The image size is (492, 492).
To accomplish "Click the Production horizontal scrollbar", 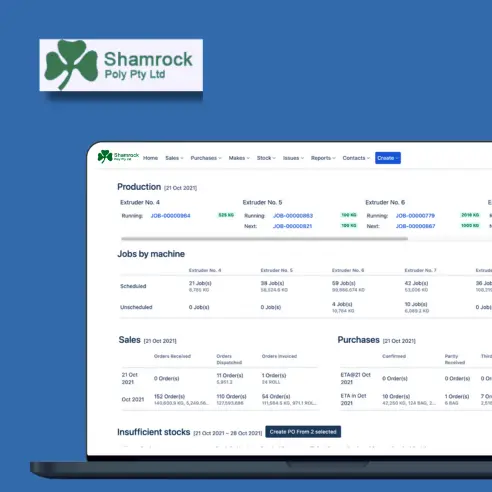I will pos(264,239).
